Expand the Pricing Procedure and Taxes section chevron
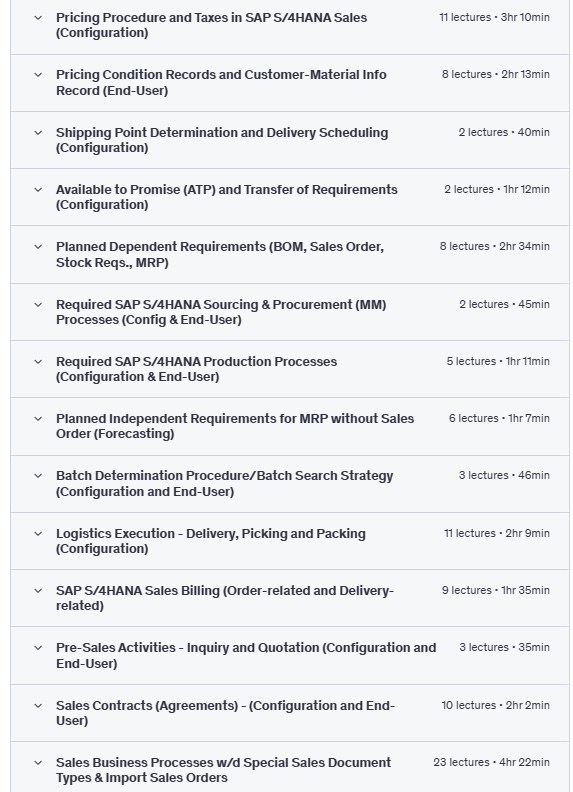 click(38, 18)
